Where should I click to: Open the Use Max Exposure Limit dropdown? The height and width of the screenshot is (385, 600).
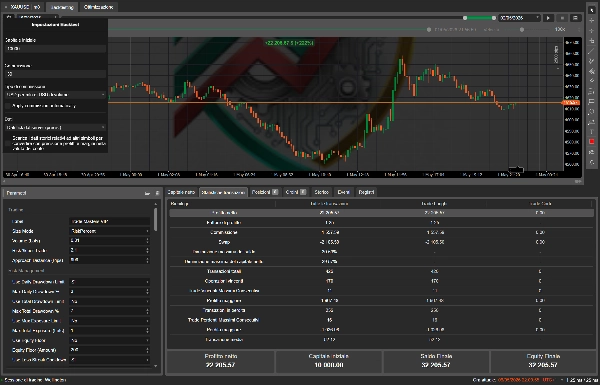pyautogui.click(x=109, y=321)
